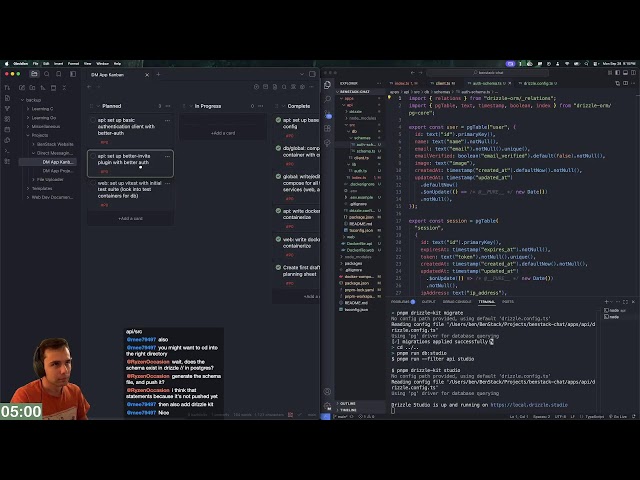Open the Apple menu
This screenshot has width=640, height=480.
[x=7, y=64]
